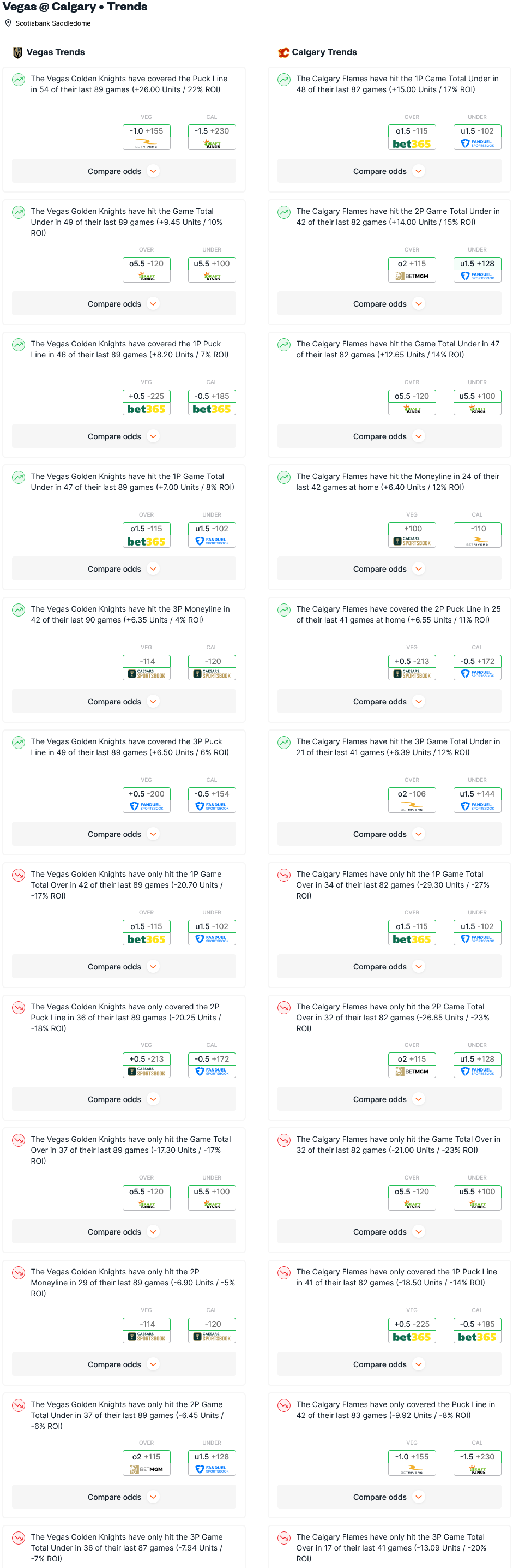Click green trend-up icon on Calgary home Moneyline card
This screenshot has height=1568, width=513.
click(284, 478)
